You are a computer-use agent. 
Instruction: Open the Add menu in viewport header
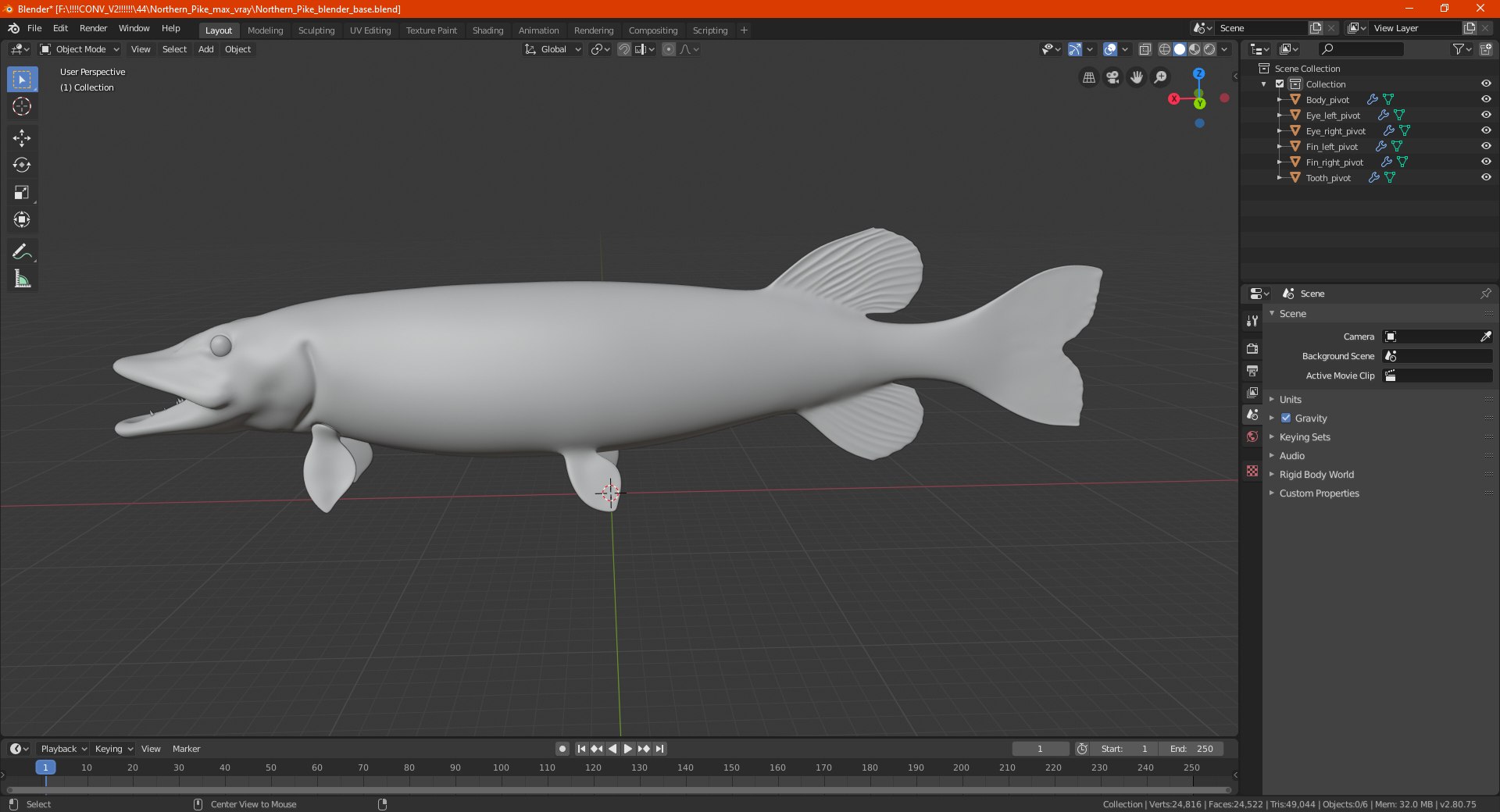tap(205, 49)
